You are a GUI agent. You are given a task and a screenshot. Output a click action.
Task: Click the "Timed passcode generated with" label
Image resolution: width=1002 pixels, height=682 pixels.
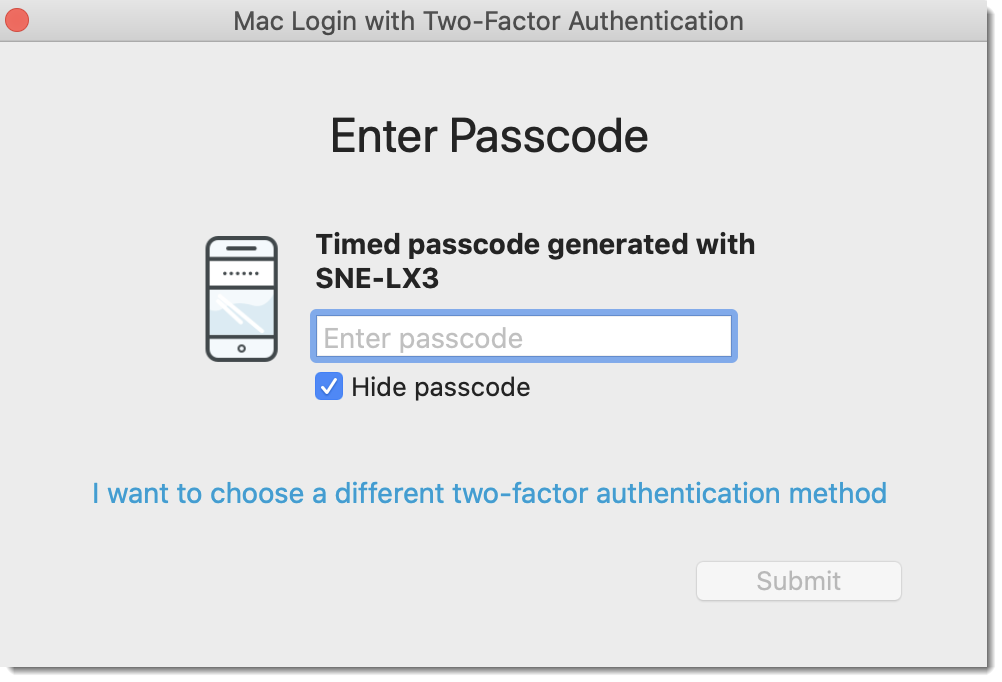535,244
